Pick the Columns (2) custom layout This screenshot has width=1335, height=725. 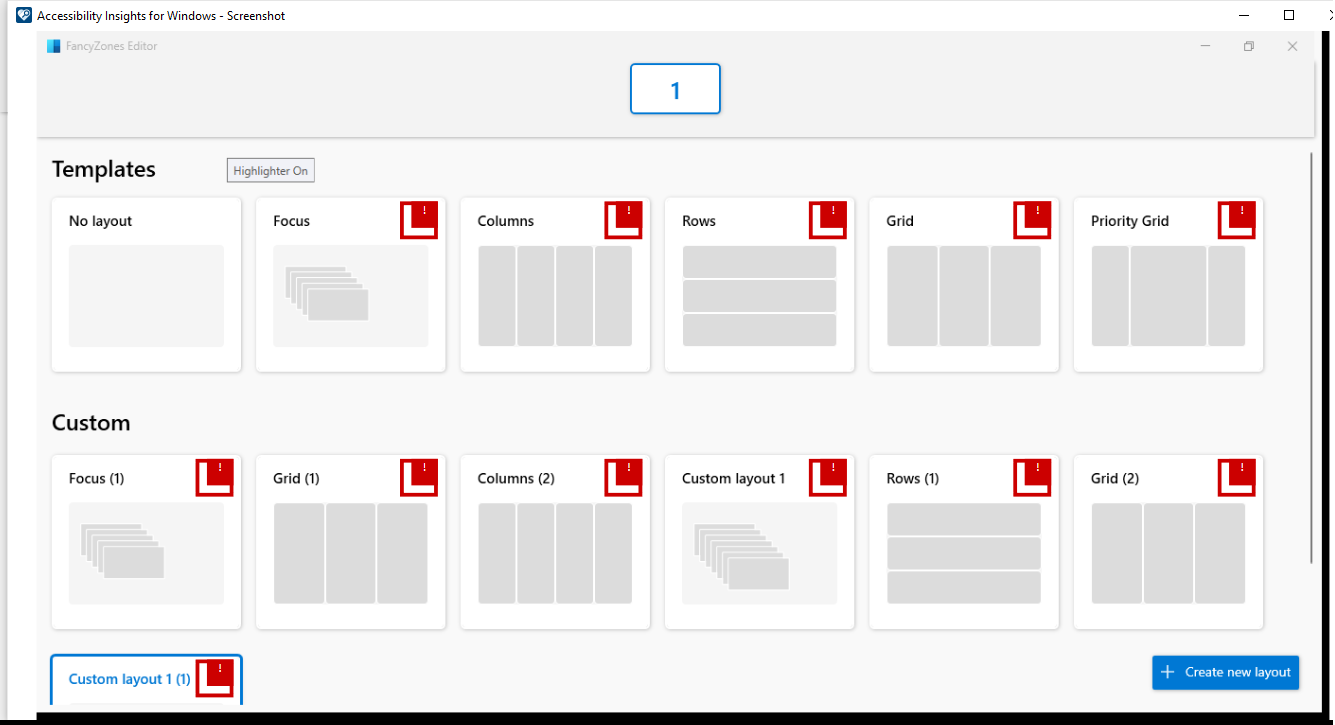pyautogui.click(x=555, y=542)
